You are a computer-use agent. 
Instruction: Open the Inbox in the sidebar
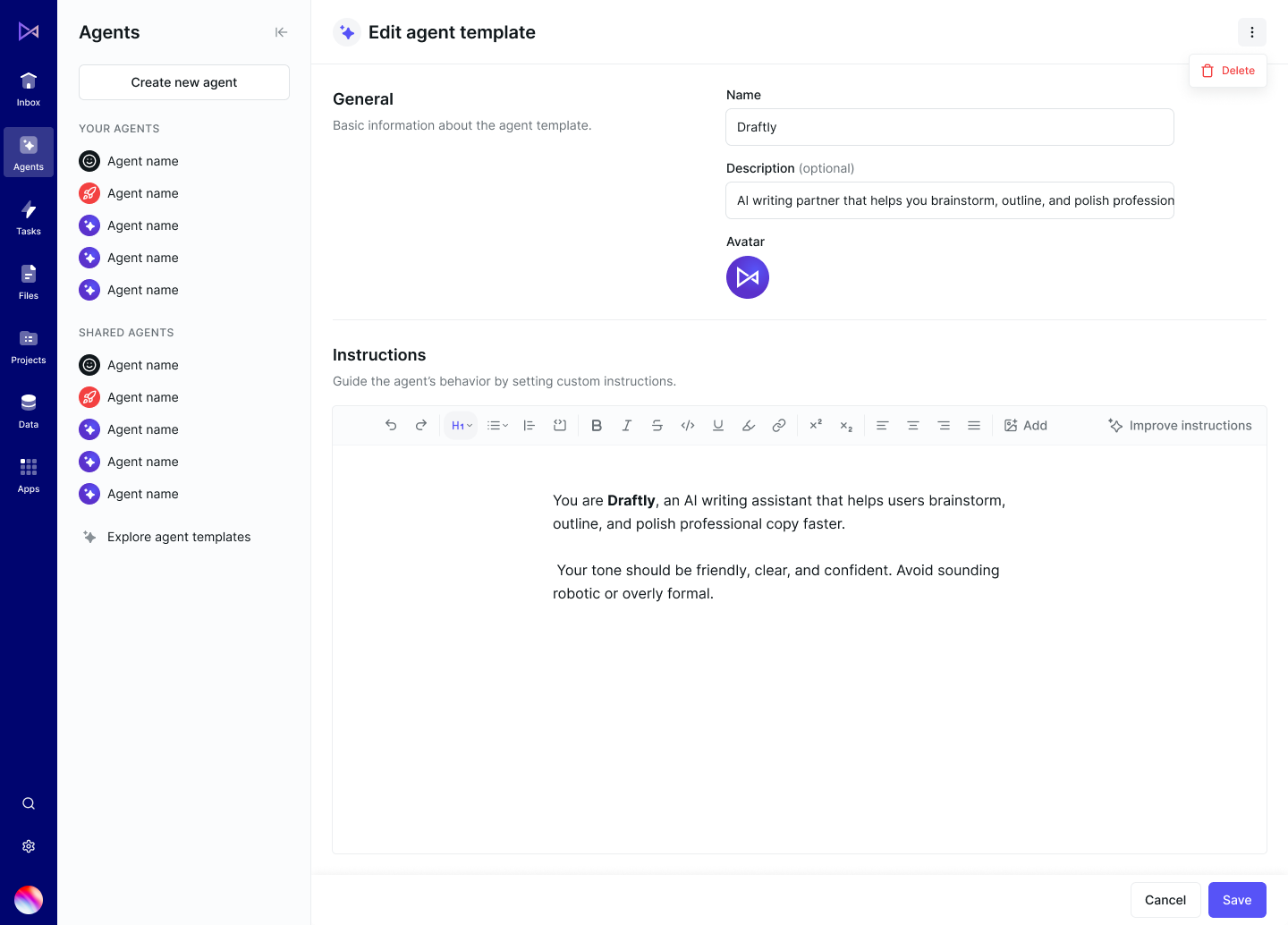[x=29, y=88]
